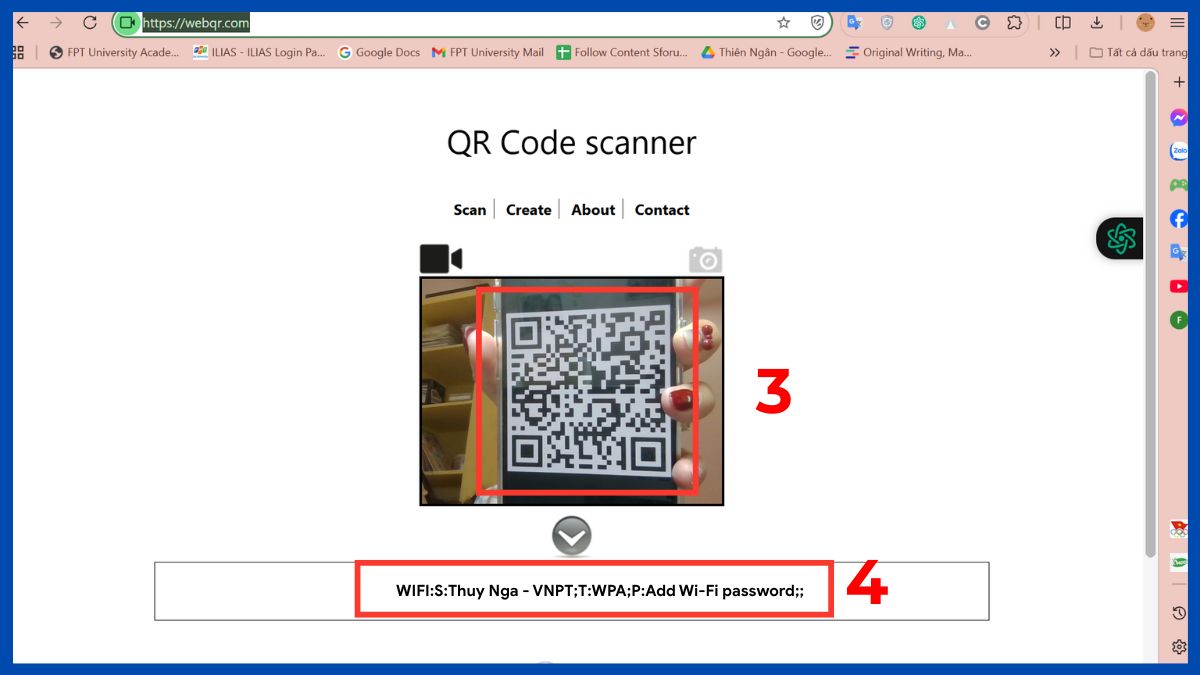The image size is (1200, 675).
Task: Open the browser extensions puzzle icon
Action: click(1014, 22)
